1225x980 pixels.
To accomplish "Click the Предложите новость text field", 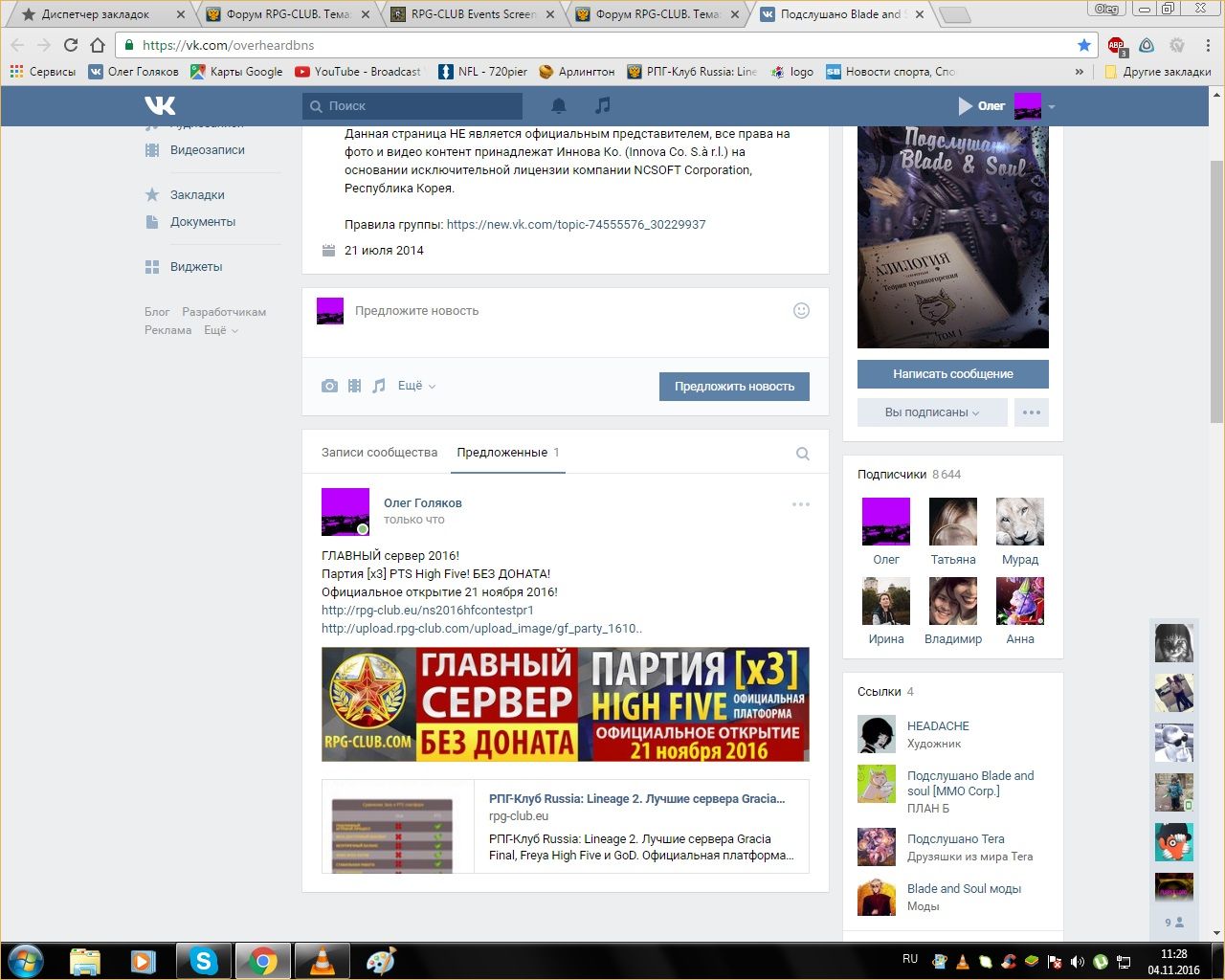I will (565, 311).
